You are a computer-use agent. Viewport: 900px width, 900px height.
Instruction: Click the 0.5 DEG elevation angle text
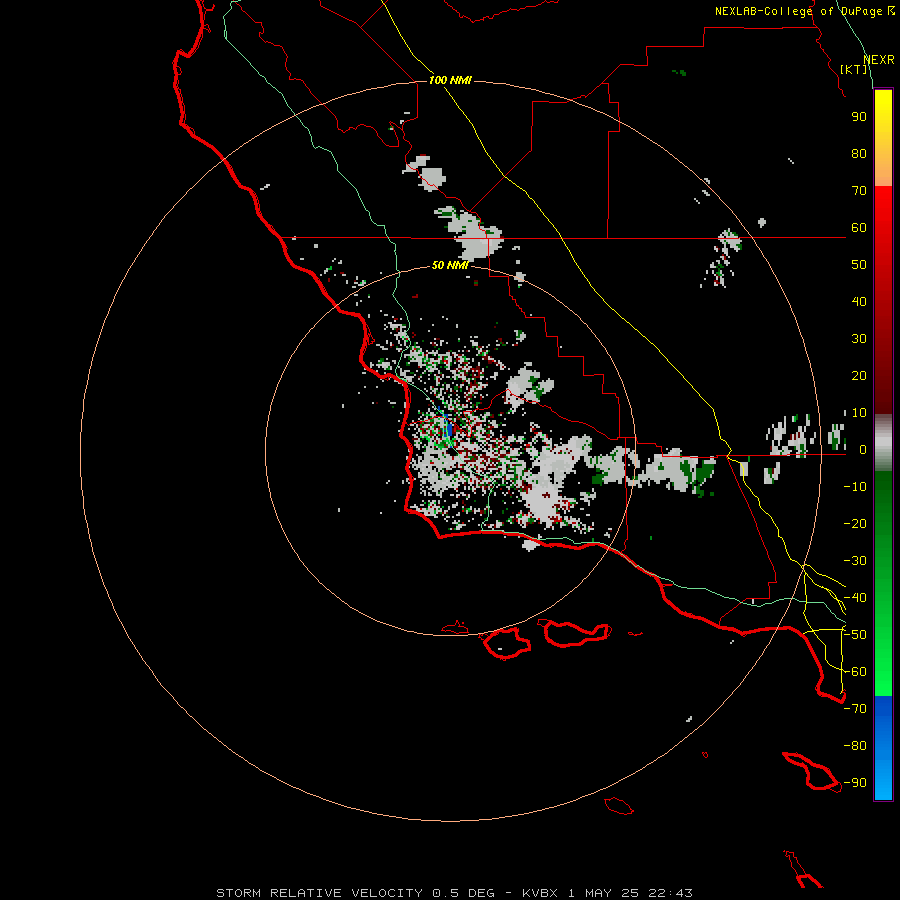(x=463, y=893)
